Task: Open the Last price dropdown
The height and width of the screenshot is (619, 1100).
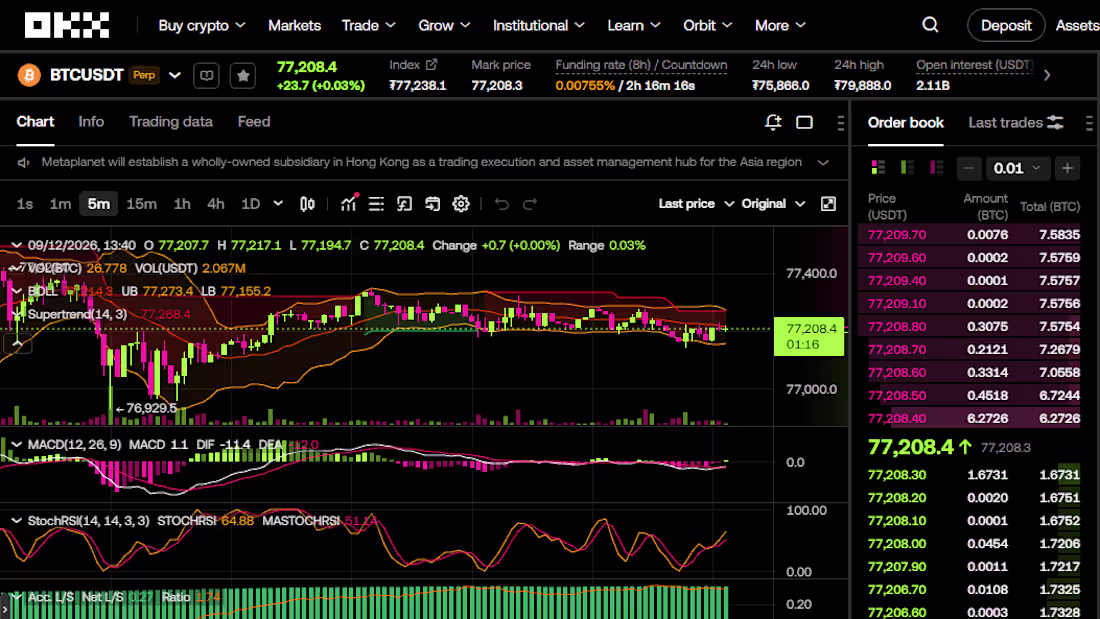Action: [x=696, y=204]
